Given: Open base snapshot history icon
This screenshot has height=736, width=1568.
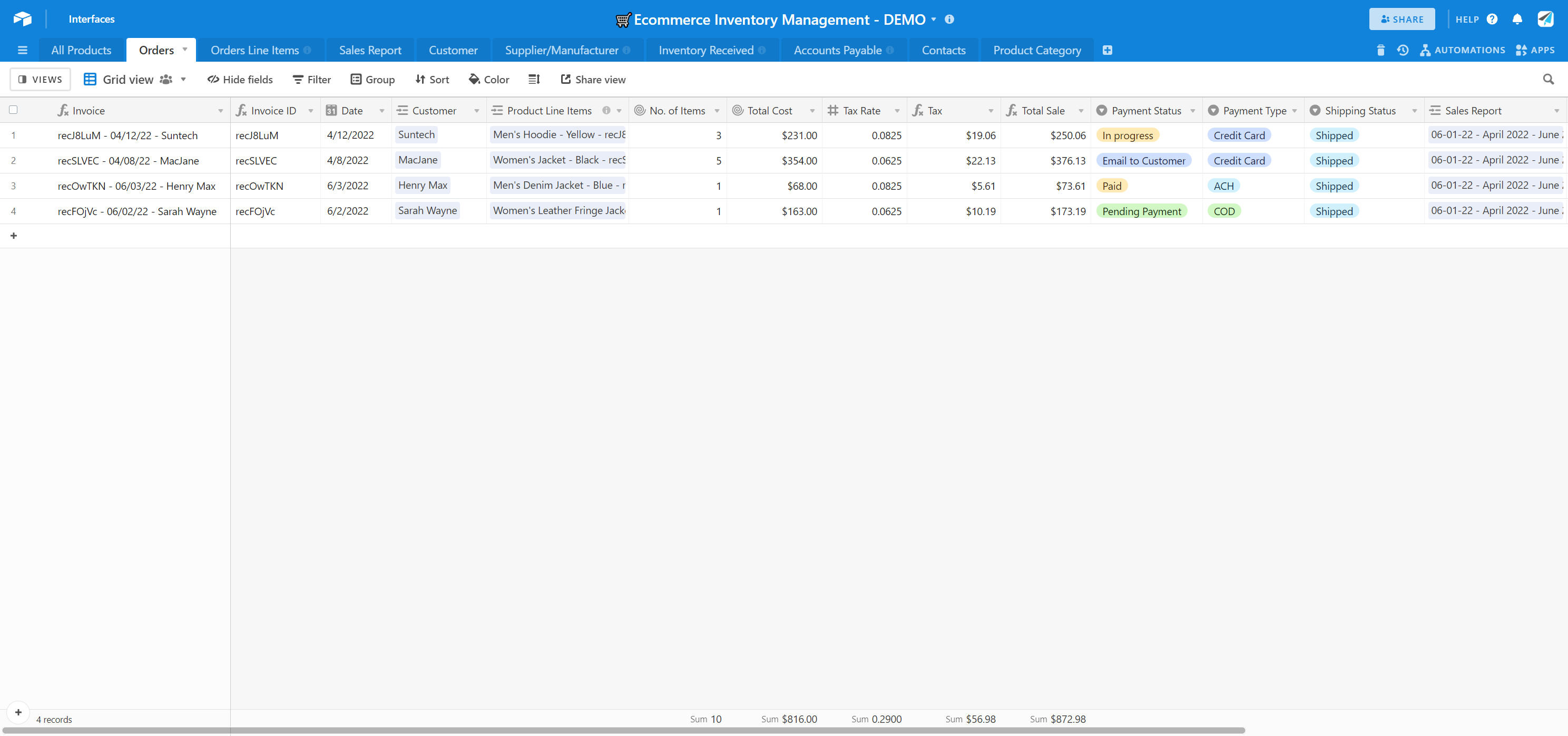Looking at the screenshot, I should (1403, 50).
